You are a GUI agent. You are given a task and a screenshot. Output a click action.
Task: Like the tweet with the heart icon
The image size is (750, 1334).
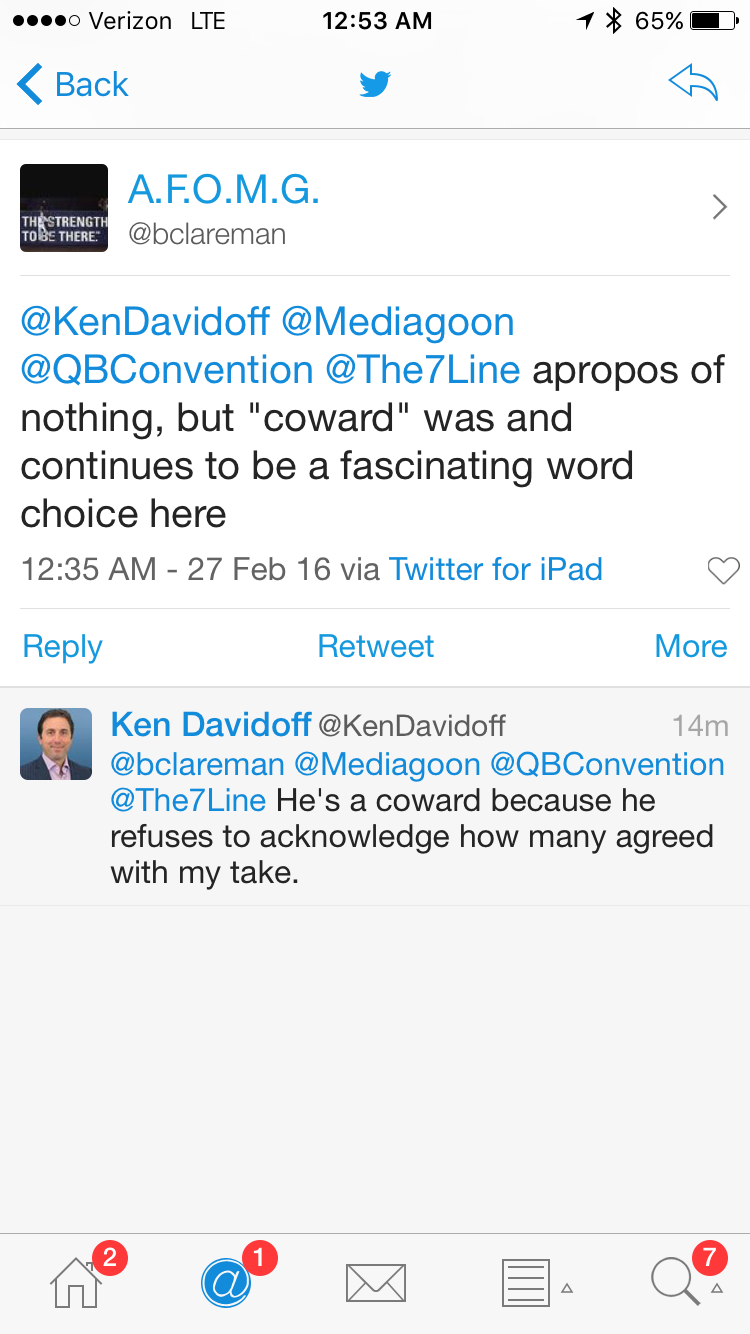(x=722, y=570)
